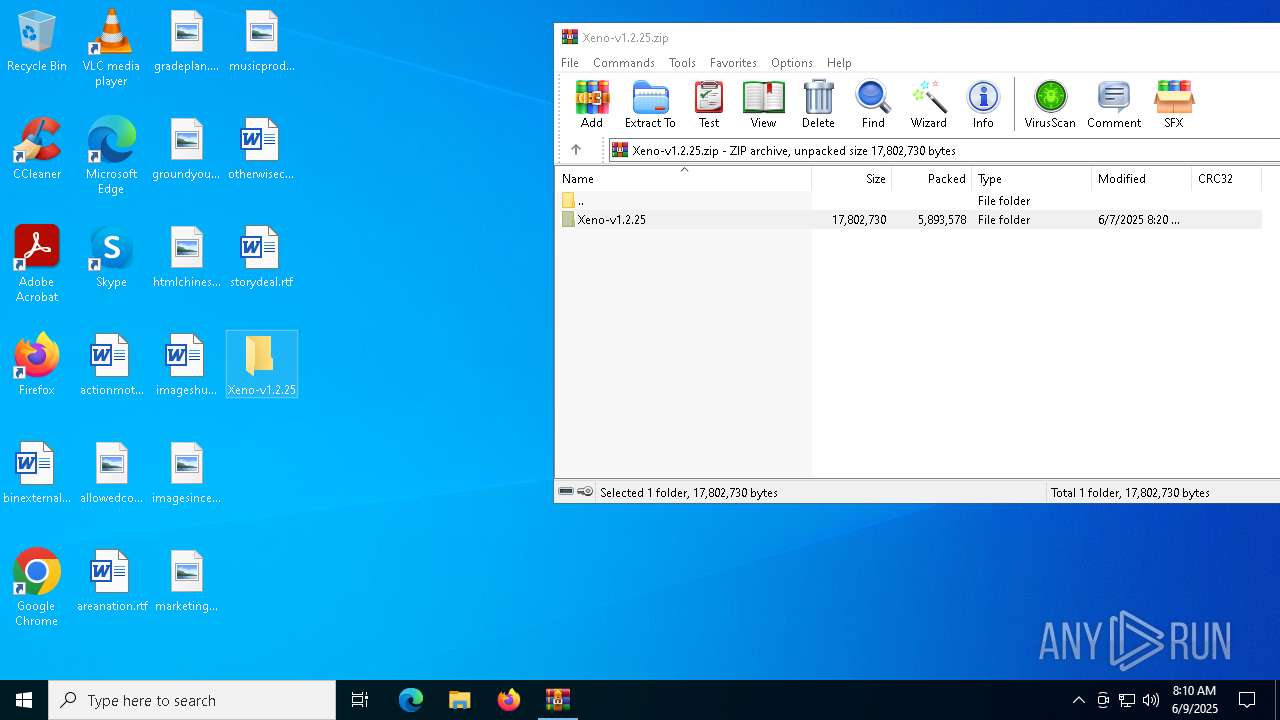Click the Extract To toolbar icon
1280x720 pixels.
click(650, 104)
